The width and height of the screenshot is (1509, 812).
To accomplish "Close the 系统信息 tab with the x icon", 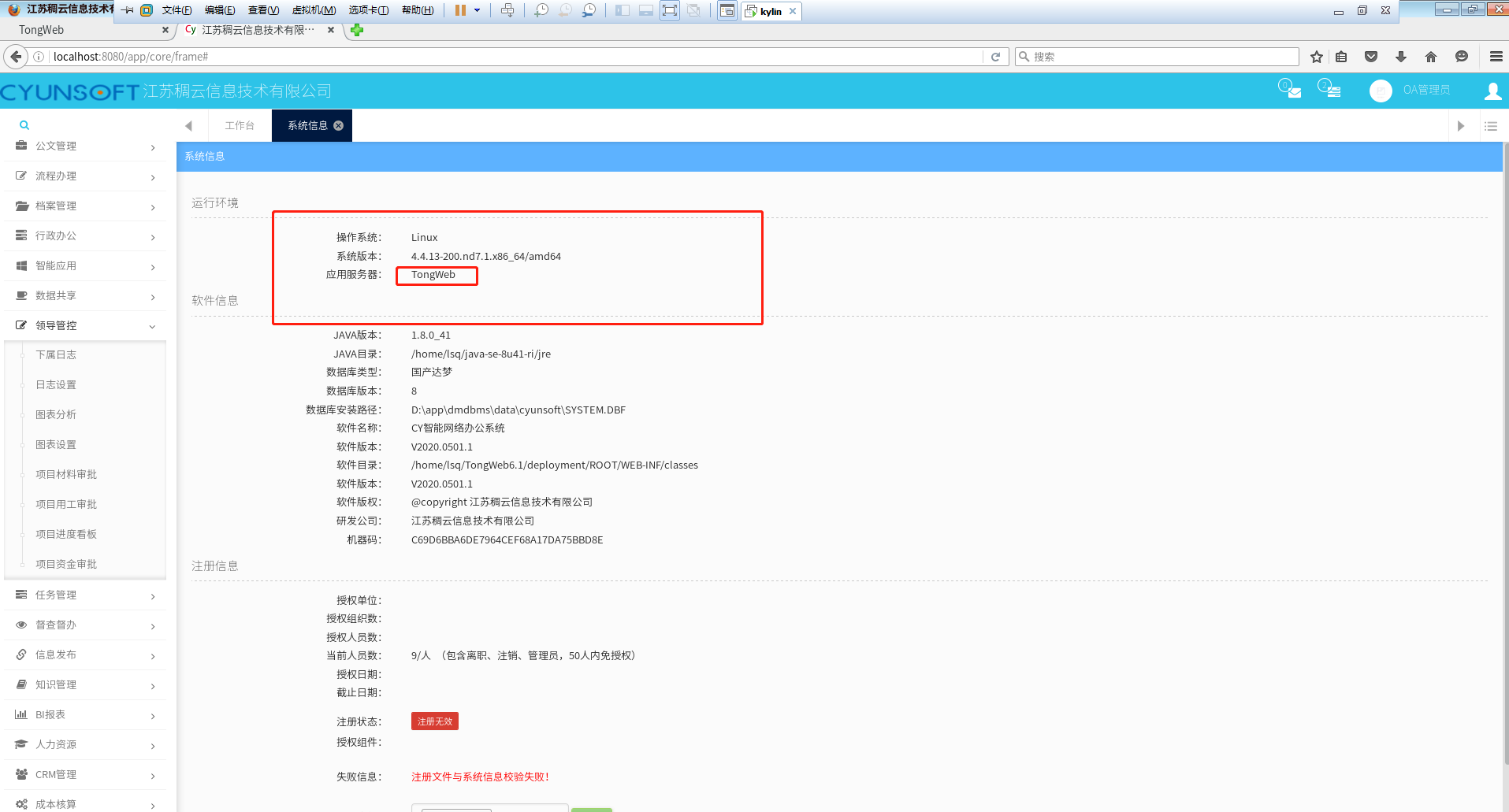I will pyautogui.click(x=339, y=125).
